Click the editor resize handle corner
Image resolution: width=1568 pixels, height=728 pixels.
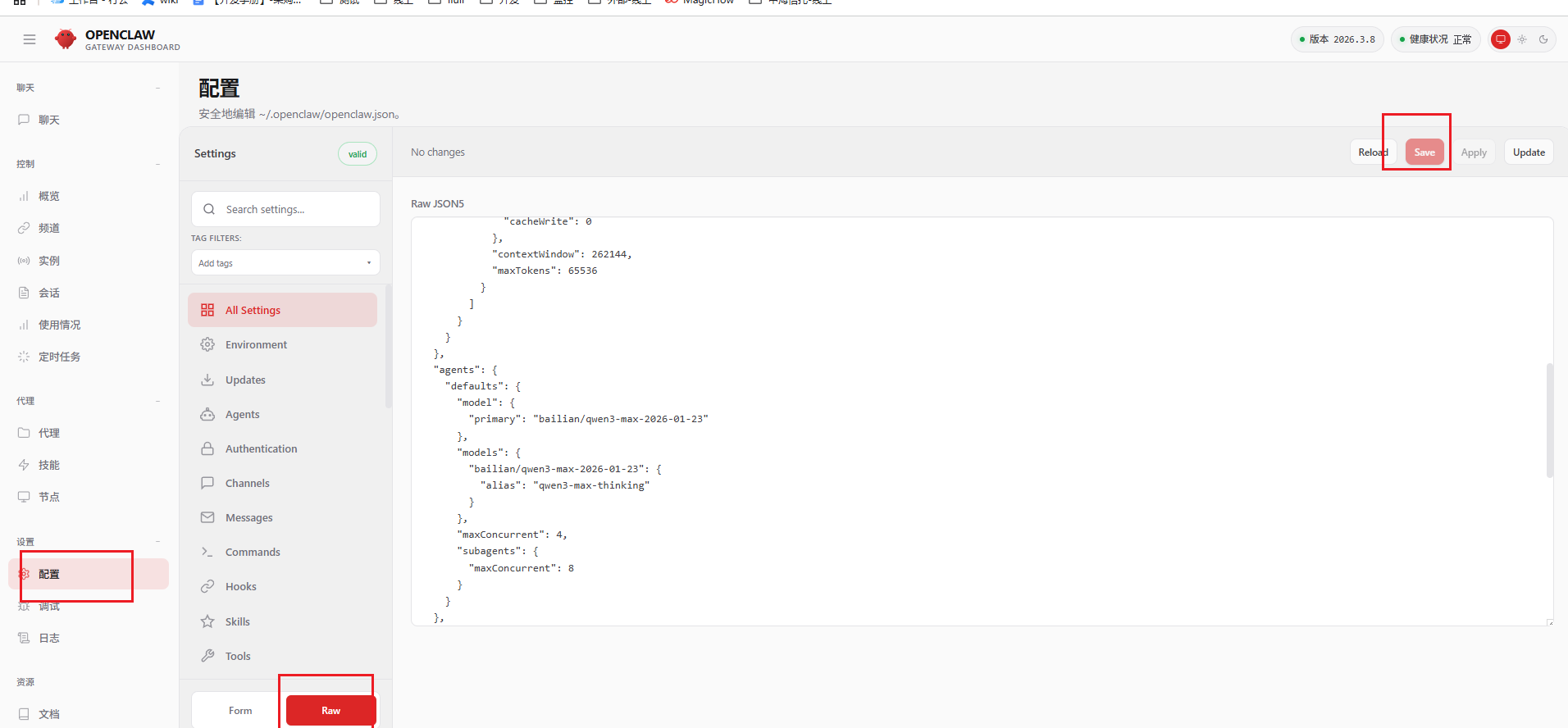tap(1550, 623)
